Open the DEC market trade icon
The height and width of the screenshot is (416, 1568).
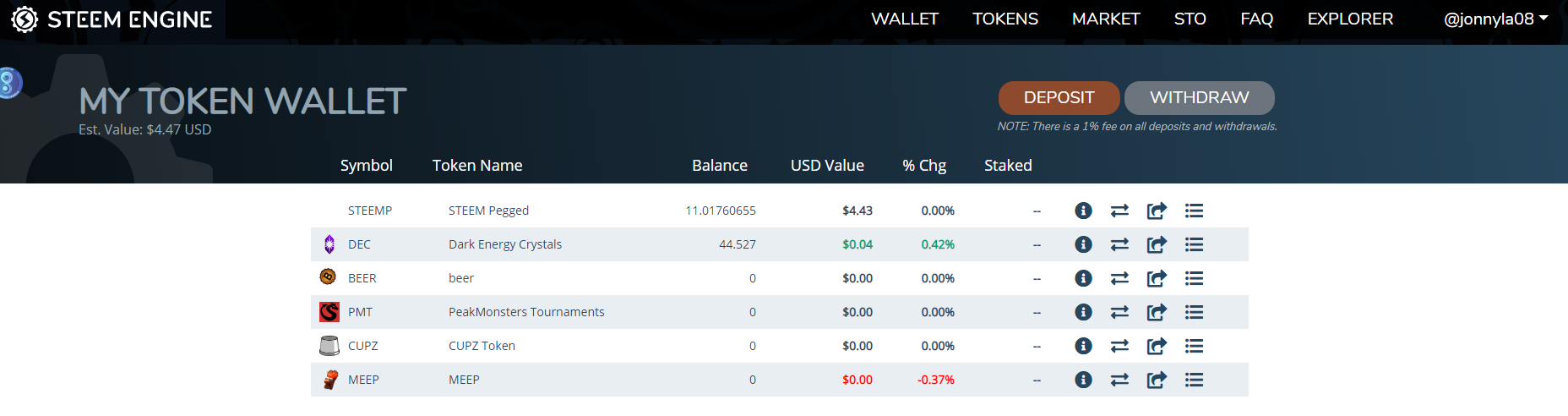click(x=1119, y=244)
